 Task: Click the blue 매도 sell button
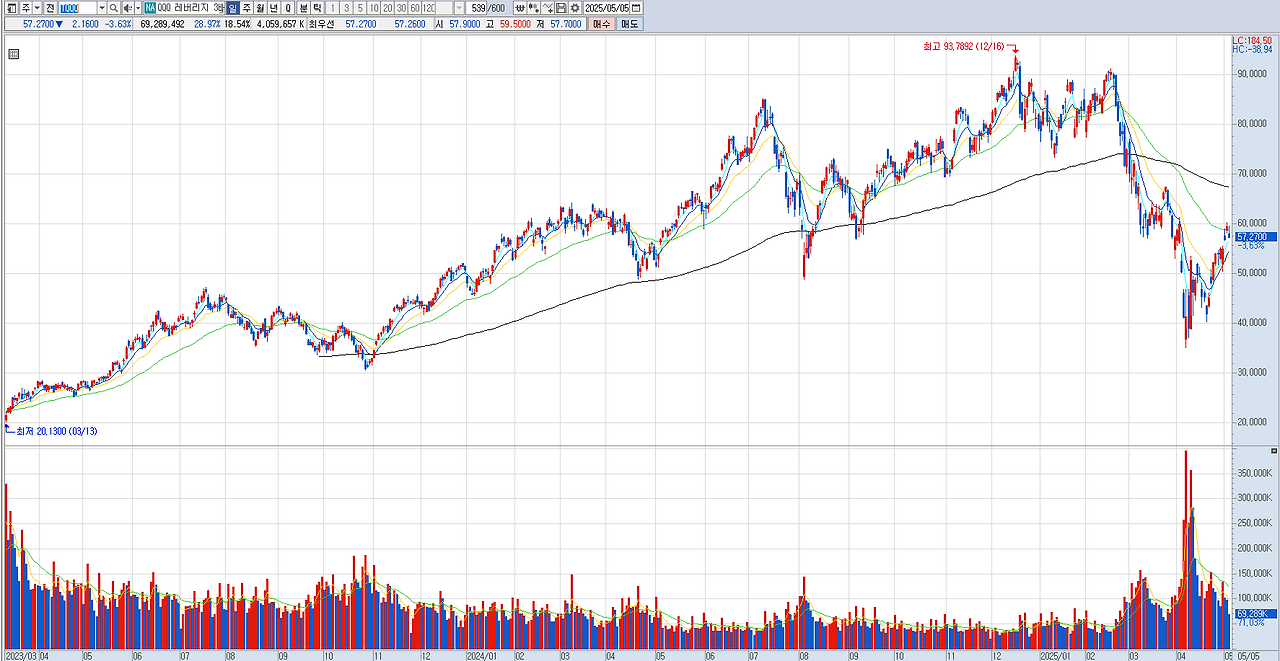629,24
